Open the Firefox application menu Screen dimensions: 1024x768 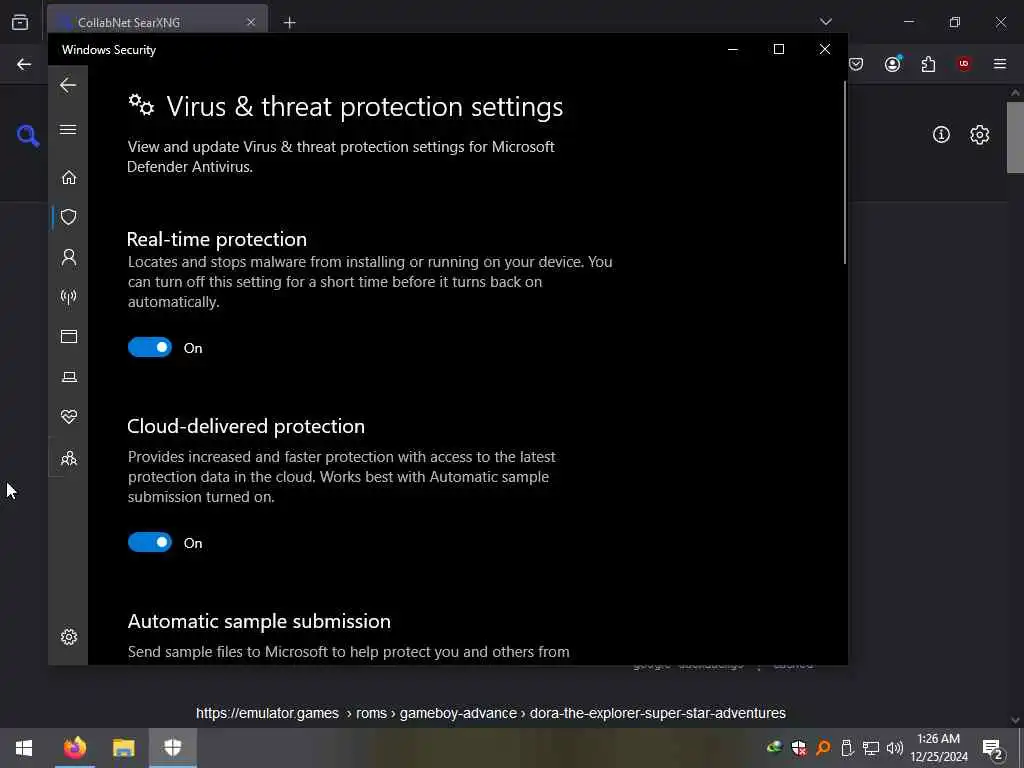pyautogui.click(x=1000, y=64)
